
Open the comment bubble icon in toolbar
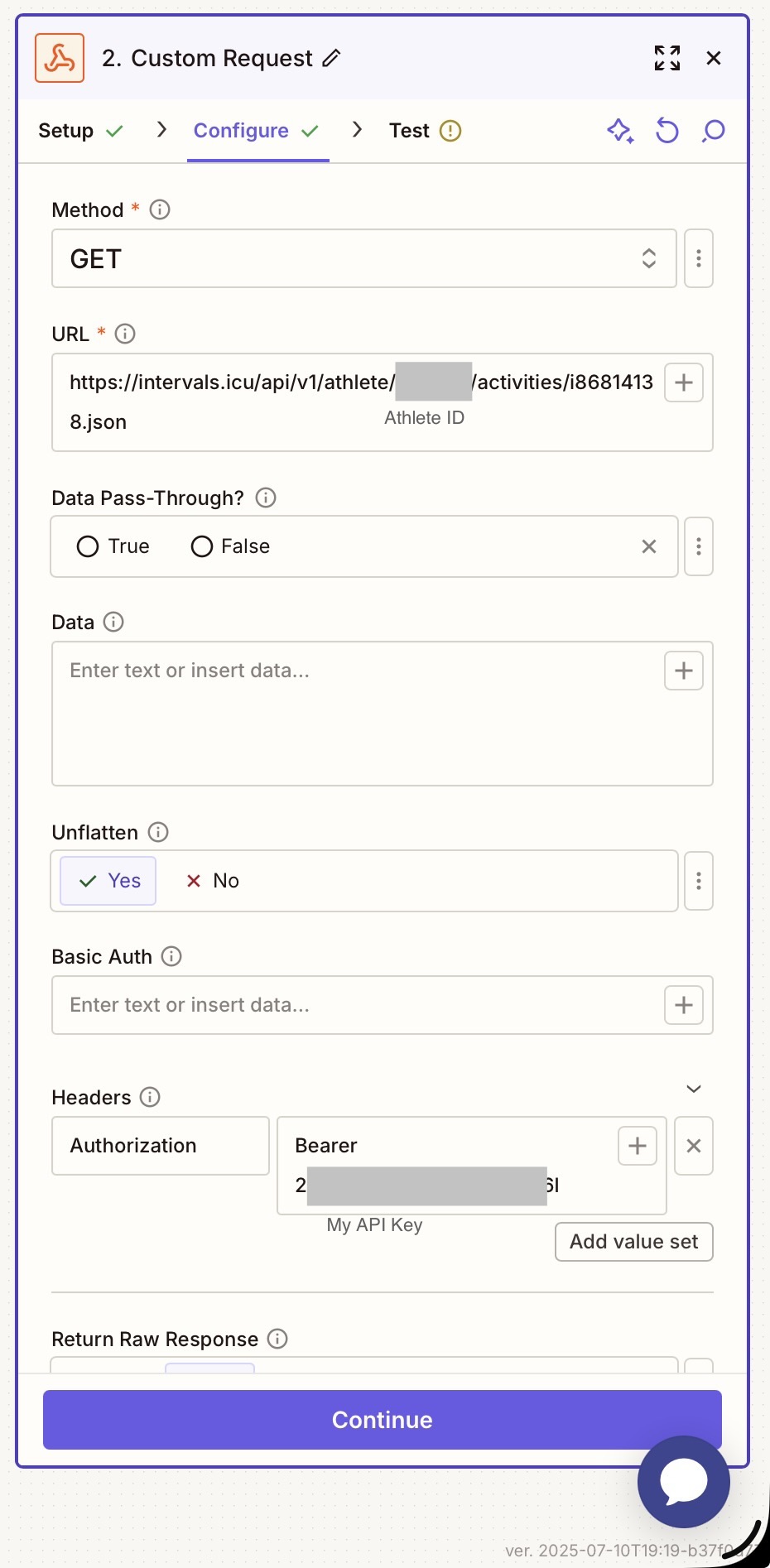pyautogui.click(x=713, y=131)
